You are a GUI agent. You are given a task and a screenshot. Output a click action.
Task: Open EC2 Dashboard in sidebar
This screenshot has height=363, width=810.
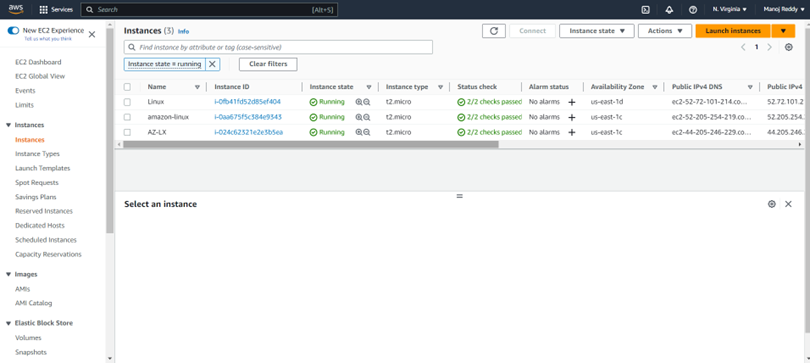coord(38,62)
